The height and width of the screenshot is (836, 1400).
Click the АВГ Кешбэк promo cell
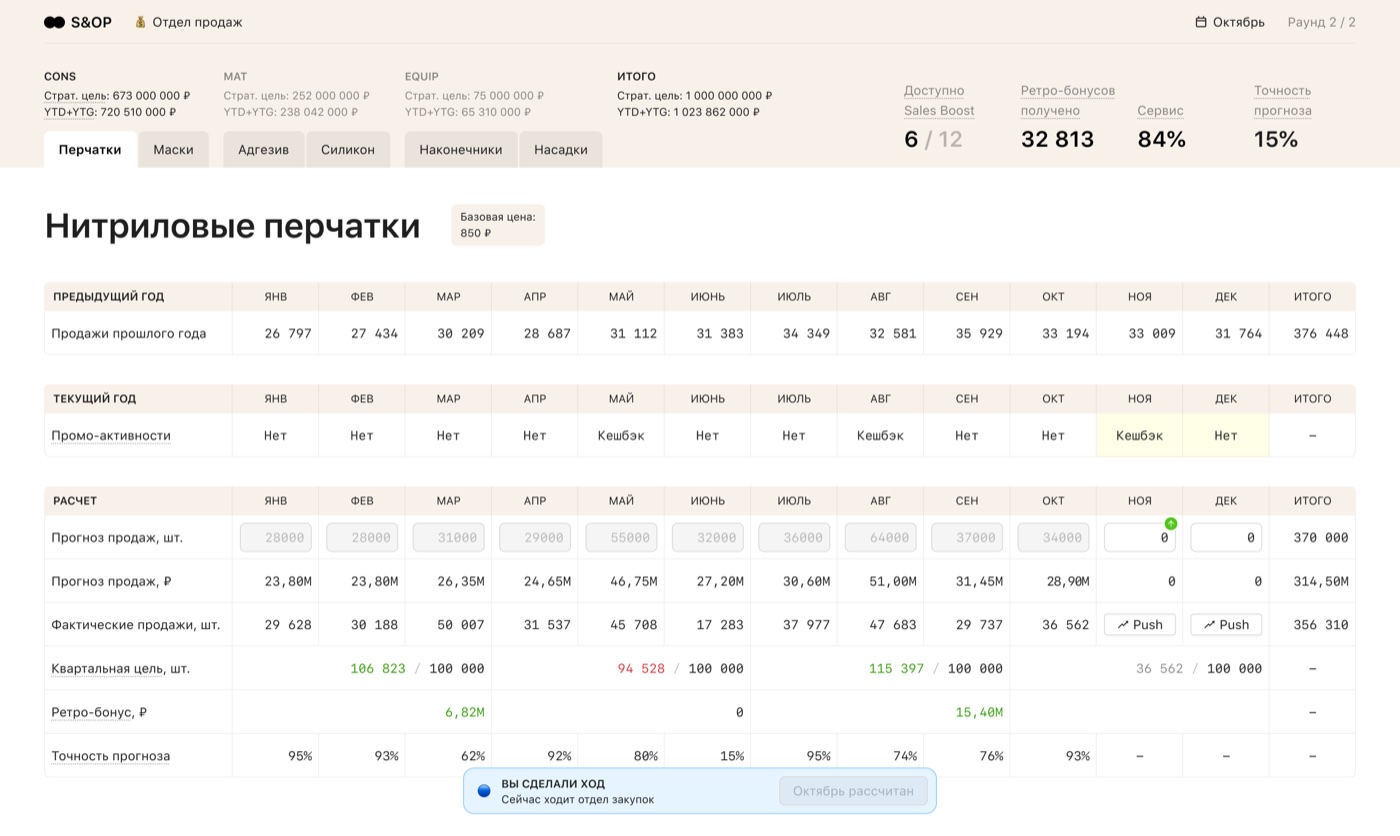[880, 436]
